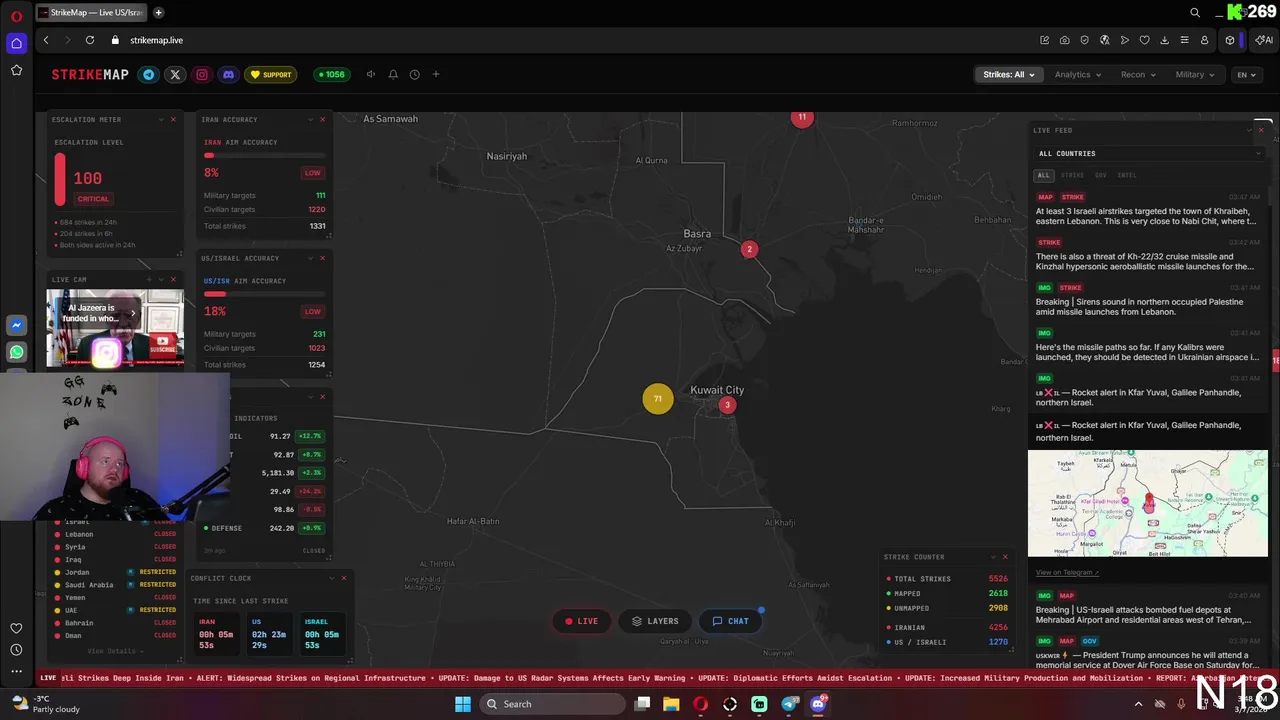Screen dimensions: 1280x720
Task: Click the red 2 marker near Basra
Action: [749, 249]
